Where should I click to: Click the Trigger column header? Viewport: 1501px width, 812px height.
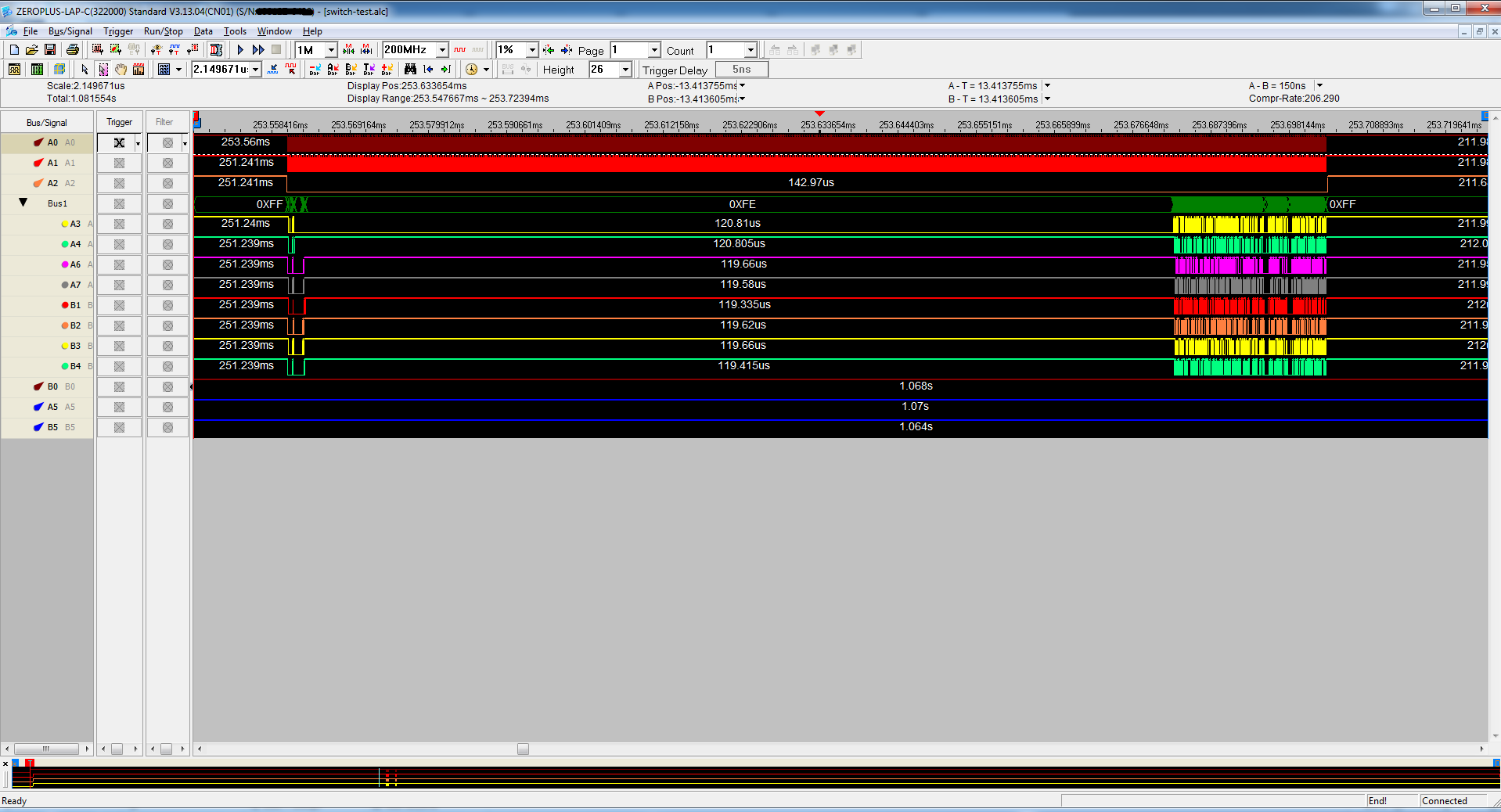click(119, 122)
